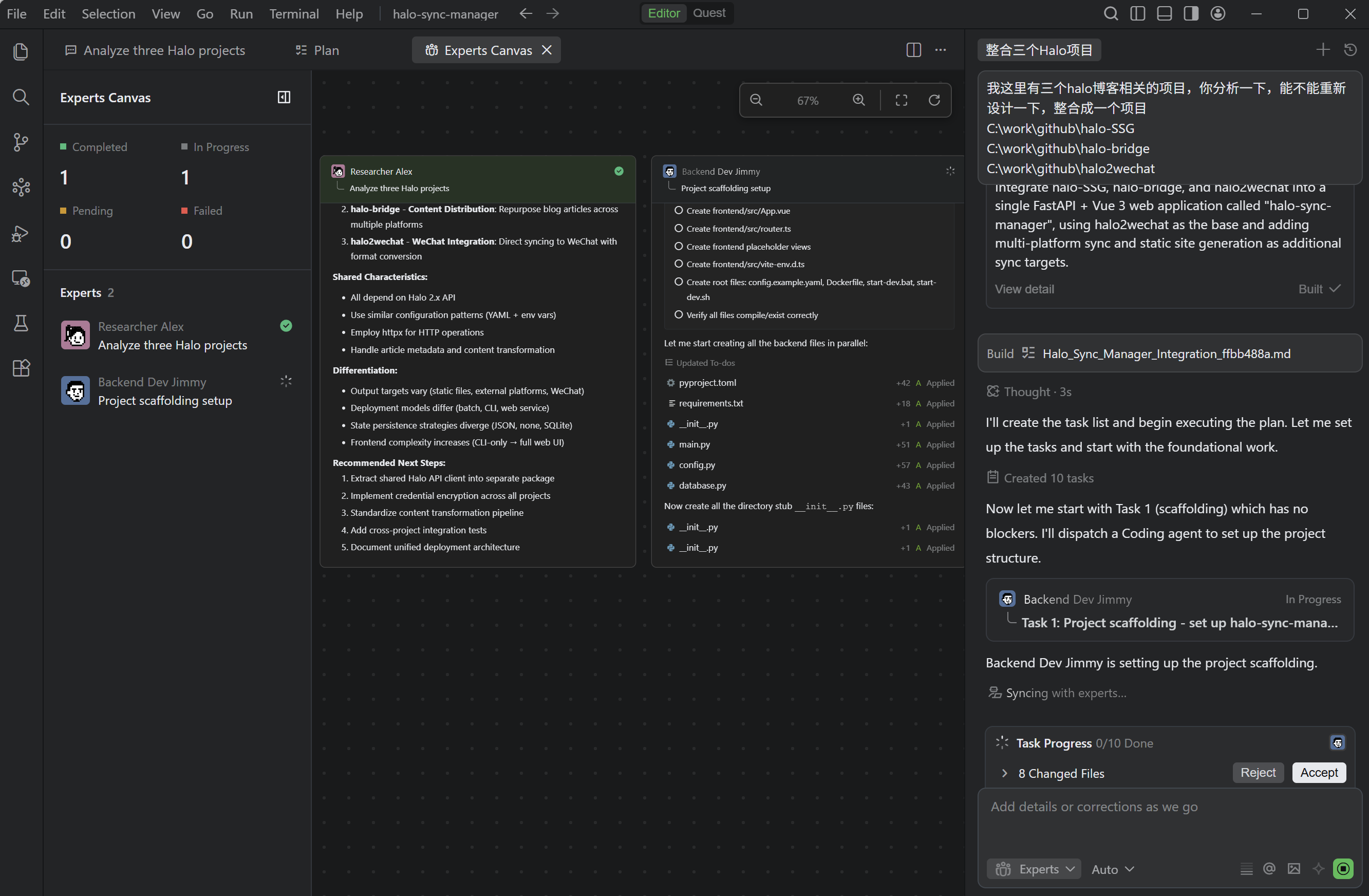Image resolution: width=1369 pixels, height=896 pixels.
Task: Close the Experts Canvas tab
Action: [x=547, y=50]
